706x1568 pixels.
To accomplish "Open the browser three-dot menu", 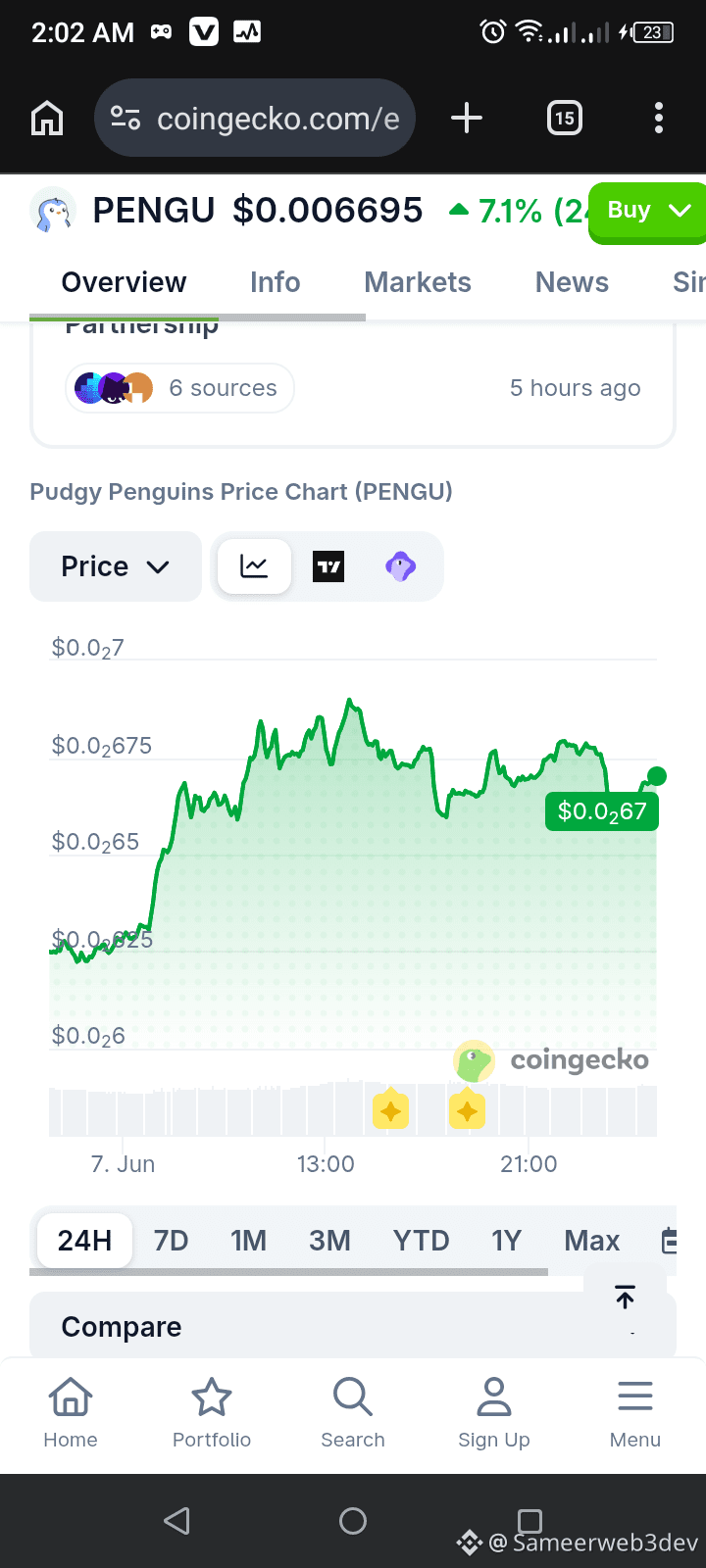I will point(659,119).
